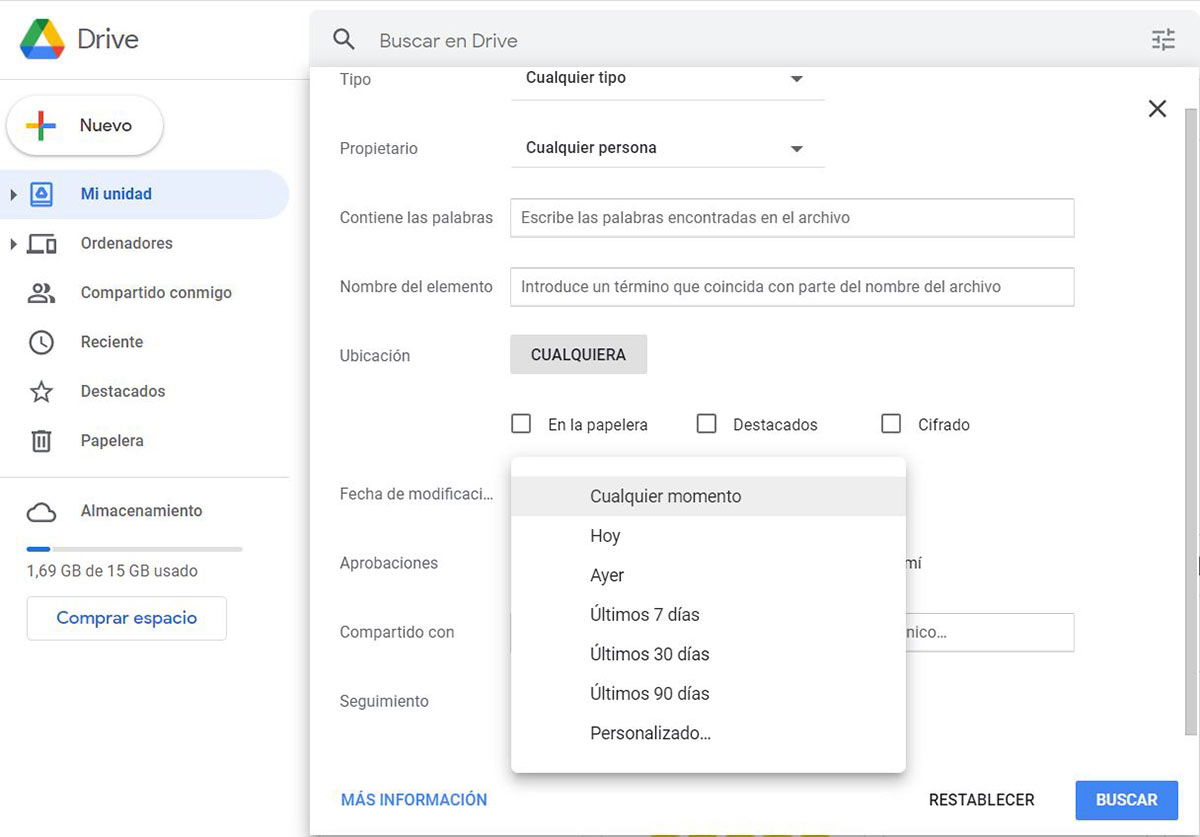
Task: Select the Mi unidad icon in sidebar
Action: coord(43,193)
